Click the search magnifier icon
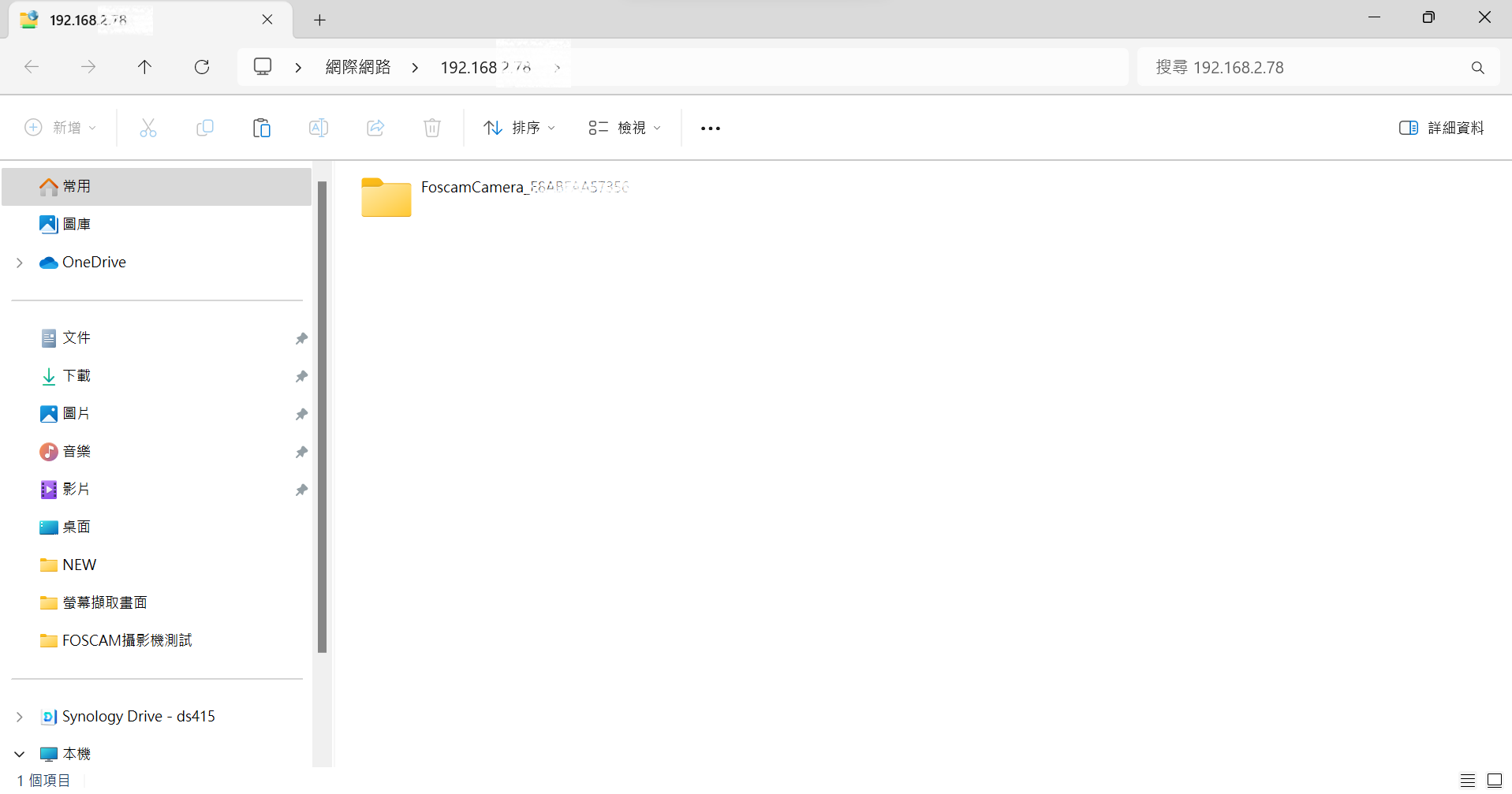This screenshot has width=1512, height=794. pos(1478,68)
